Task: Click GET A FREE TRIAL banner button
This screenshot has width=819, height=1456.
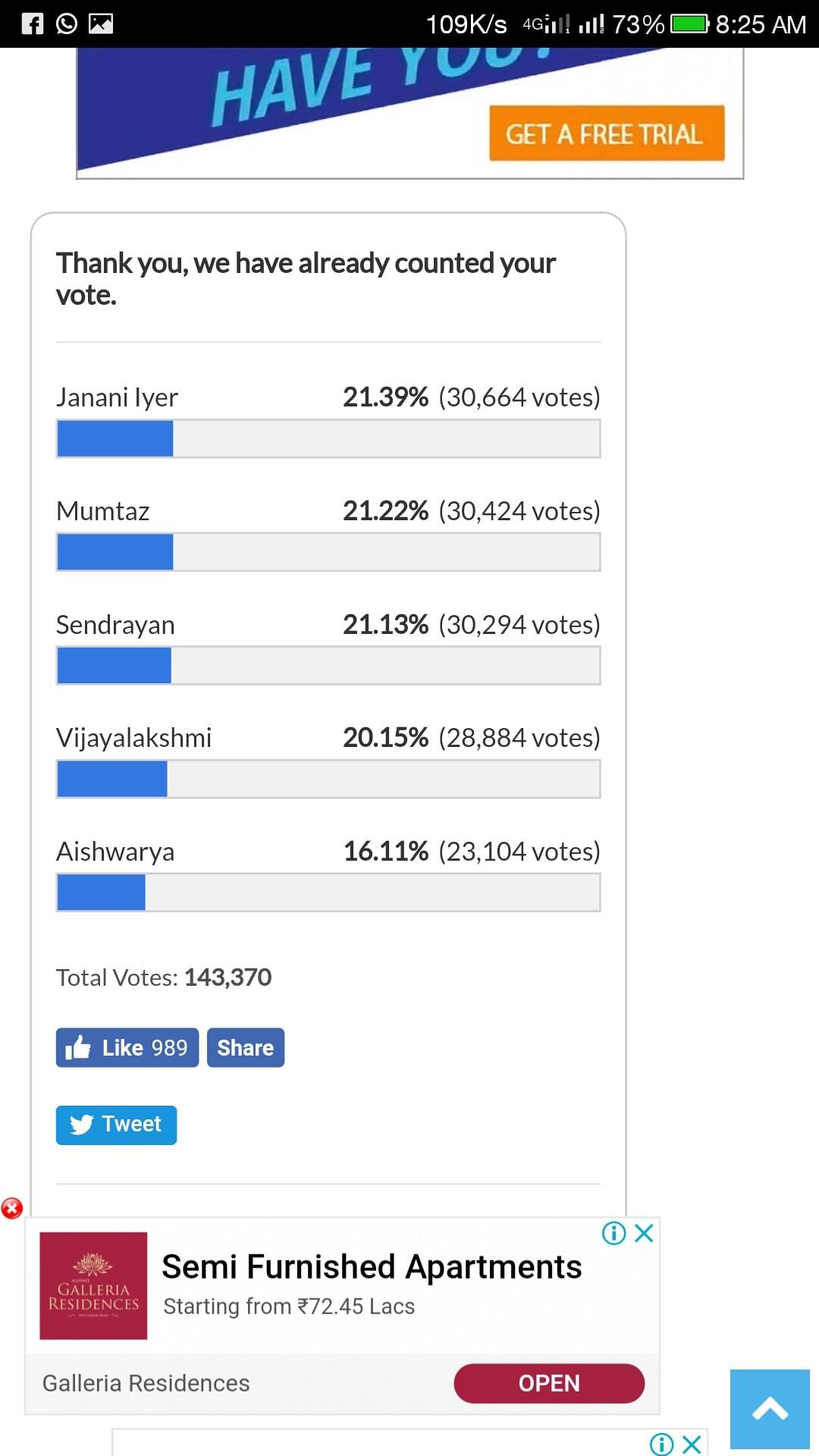Action: coord(607,133)
